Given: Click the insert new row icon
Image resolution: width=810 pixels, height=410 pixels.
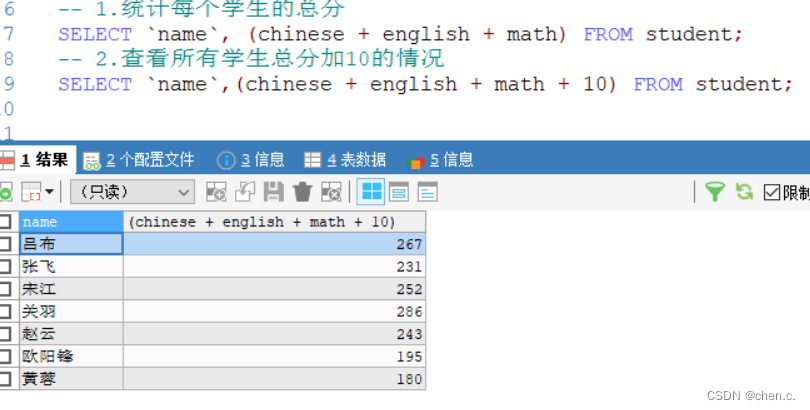Looking at the screenshot, I should pos(216,192).
